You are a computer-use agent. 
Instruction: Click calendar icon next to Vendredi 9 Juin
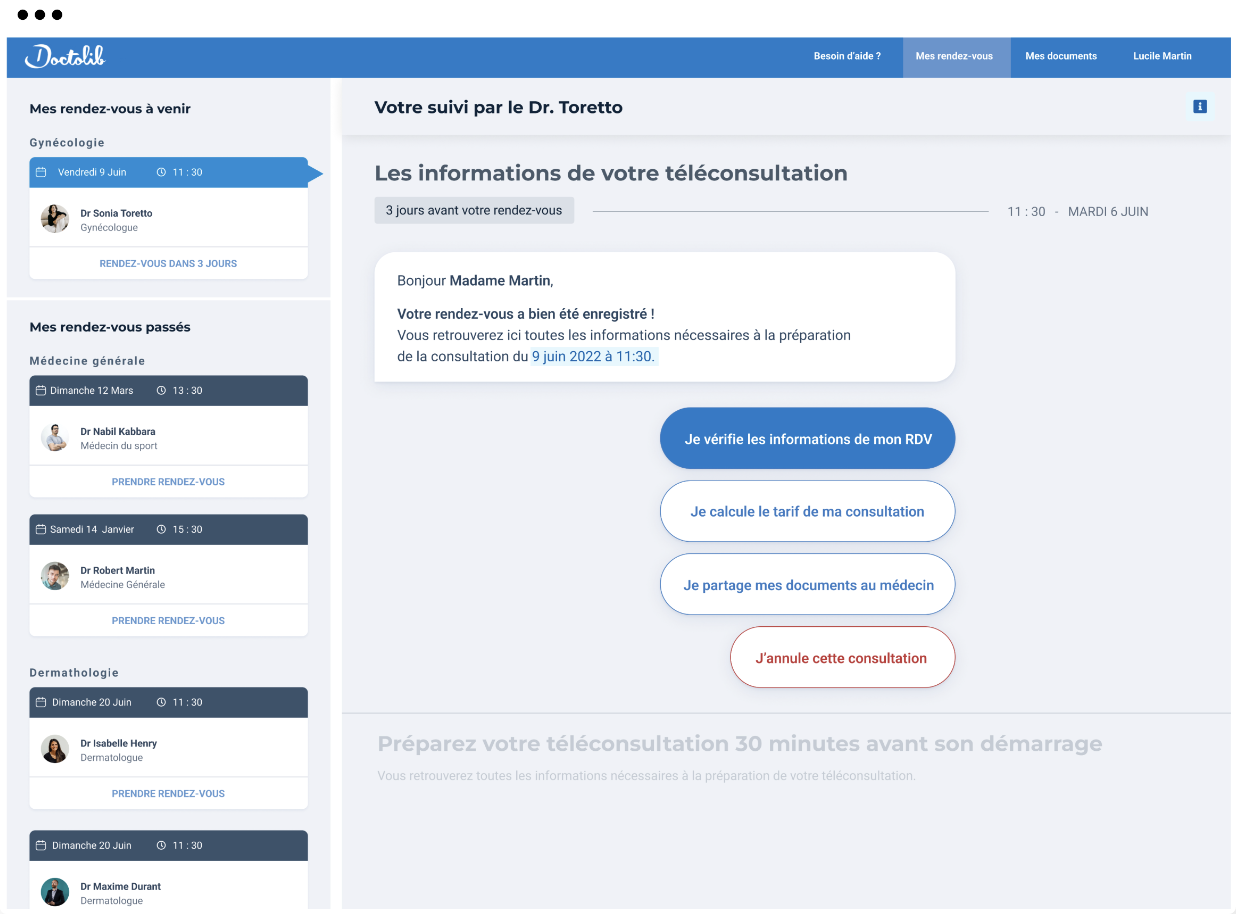coord(41,172)
